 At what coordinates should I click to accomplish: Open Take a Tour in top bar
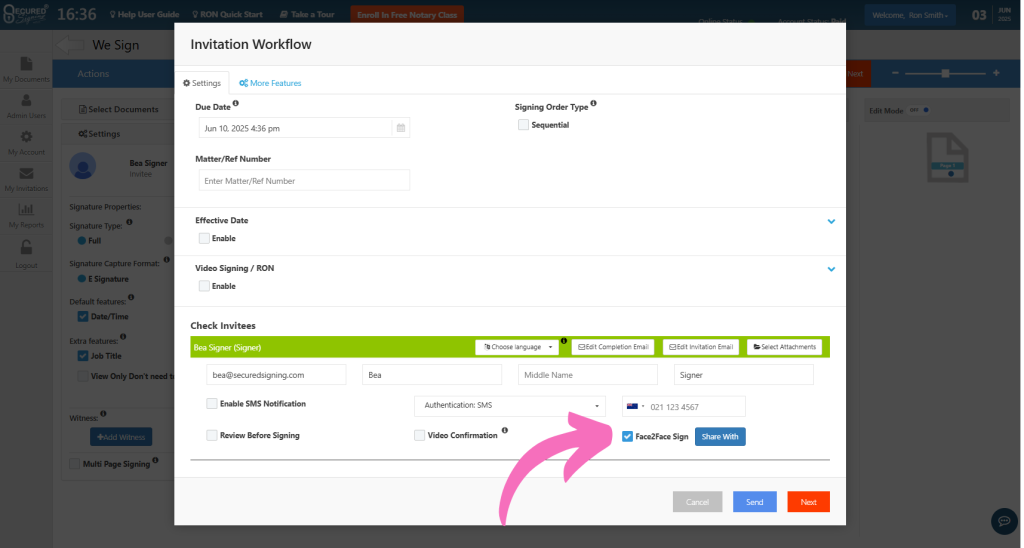tap(307, 14)
